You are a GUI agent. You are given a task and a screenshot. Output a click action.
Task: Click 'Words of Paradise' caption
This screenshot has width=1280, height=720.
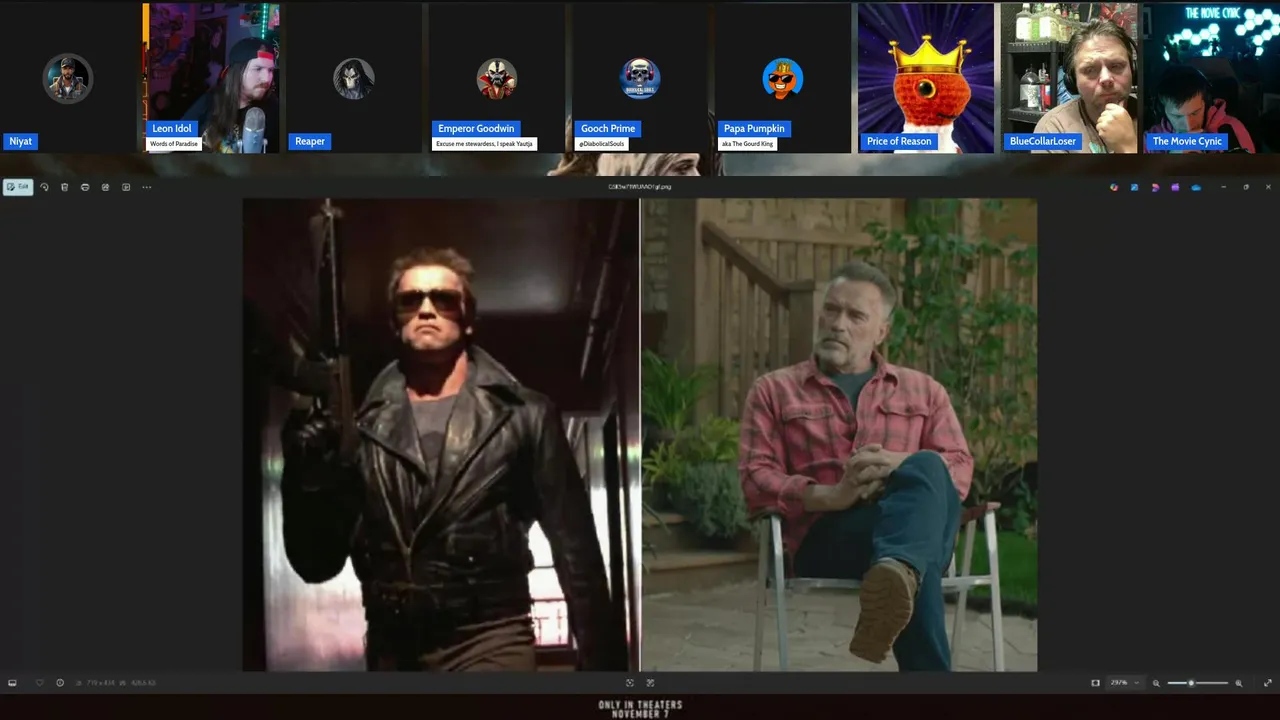[174, 144]
